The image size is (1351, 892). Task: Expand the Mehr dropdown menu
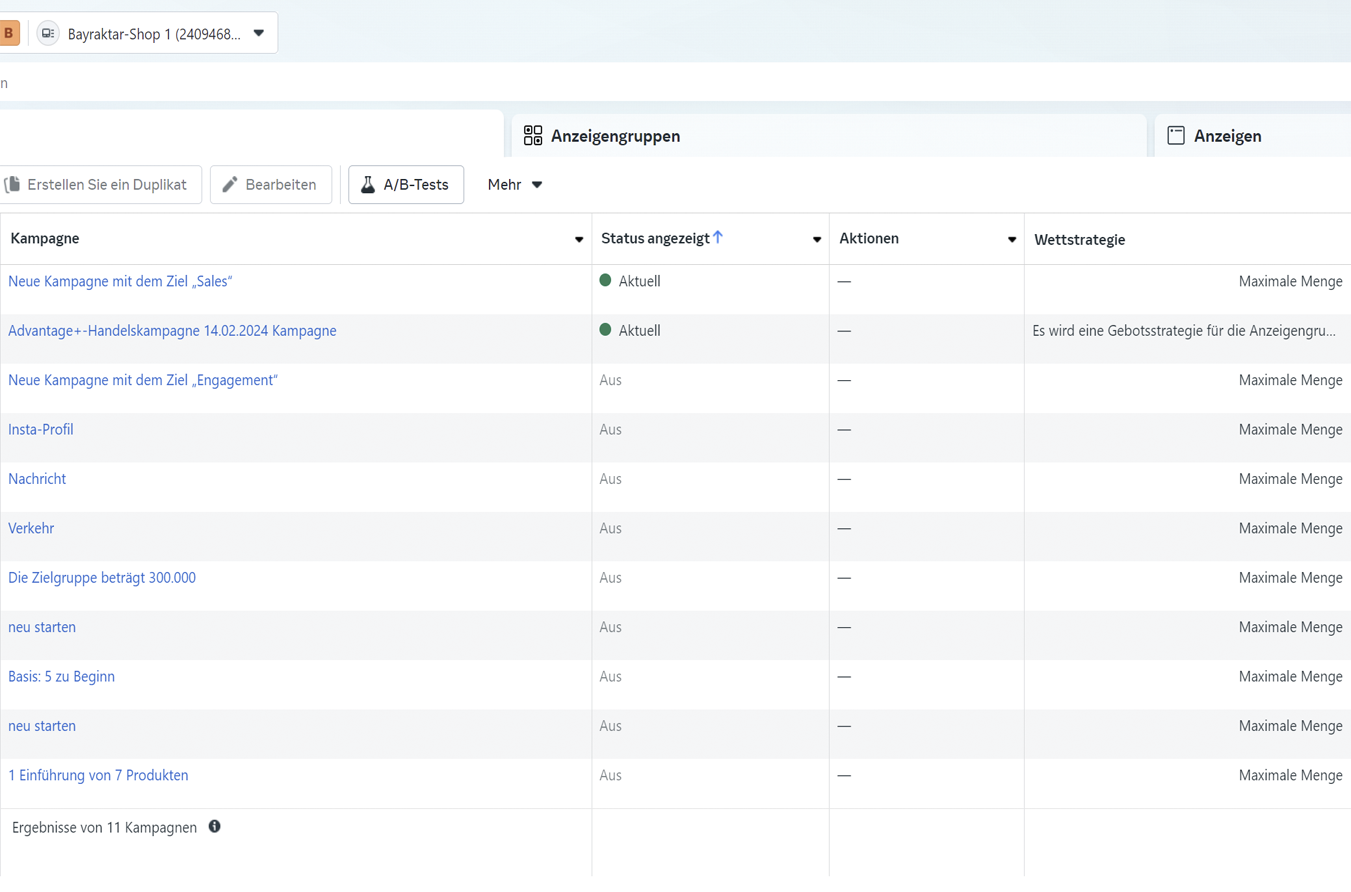coord(515,185)
